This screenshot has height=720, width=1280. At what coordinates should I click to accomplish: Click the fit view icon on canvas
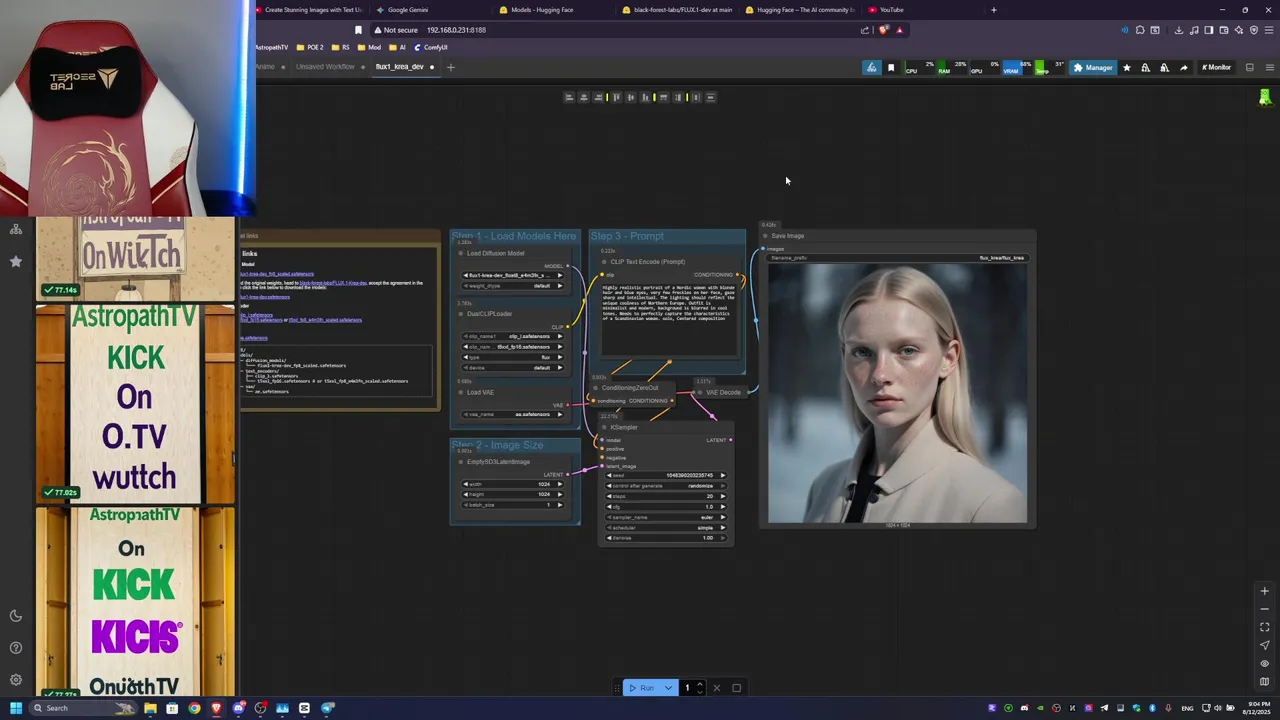pyautogui.click(x=1264, y=627)
